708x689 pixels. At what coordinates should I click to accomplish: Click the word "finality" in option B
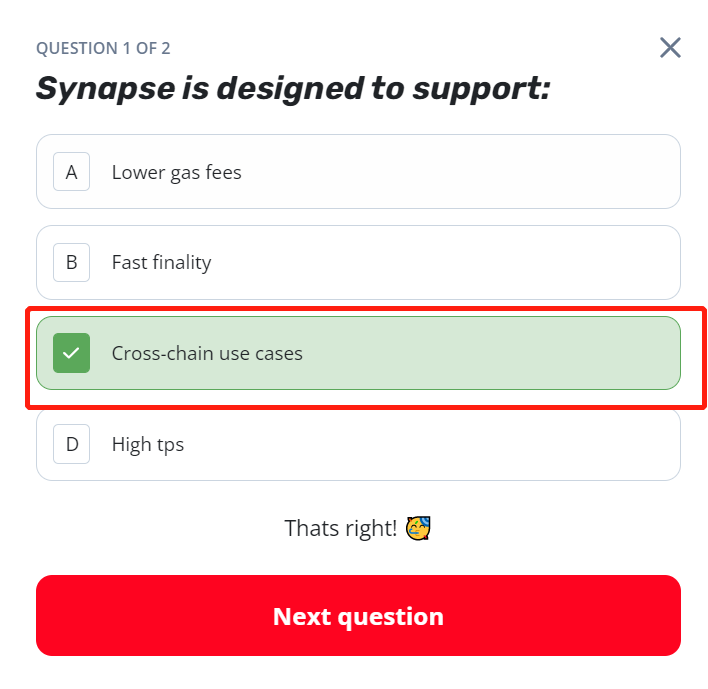coord(182,262)
